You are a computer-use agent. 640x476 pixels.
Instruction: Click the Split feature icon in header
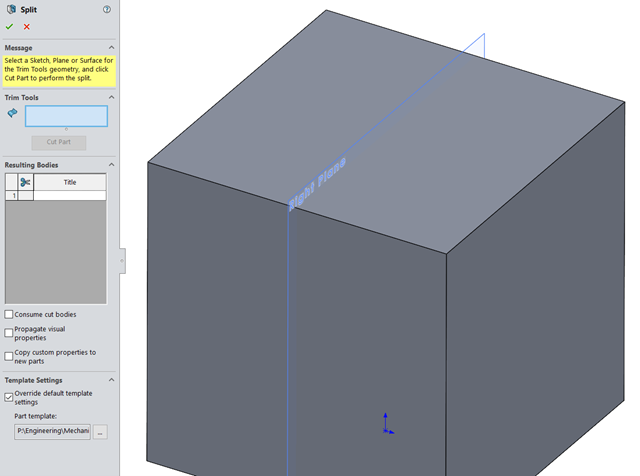coord(11,9)
